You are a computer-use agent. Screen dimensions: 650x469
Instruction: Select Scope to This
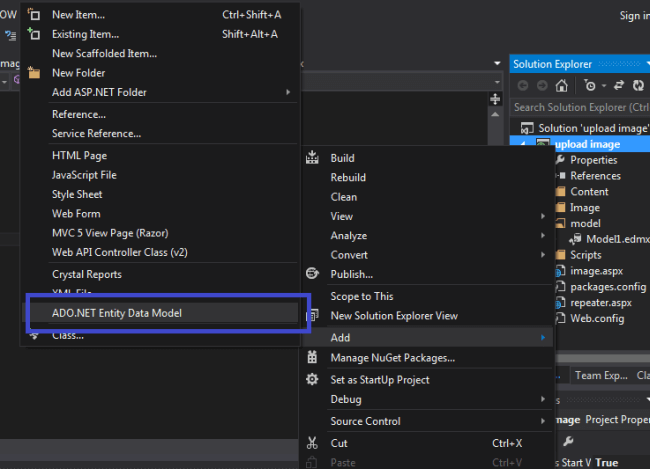tap(361, 296)
